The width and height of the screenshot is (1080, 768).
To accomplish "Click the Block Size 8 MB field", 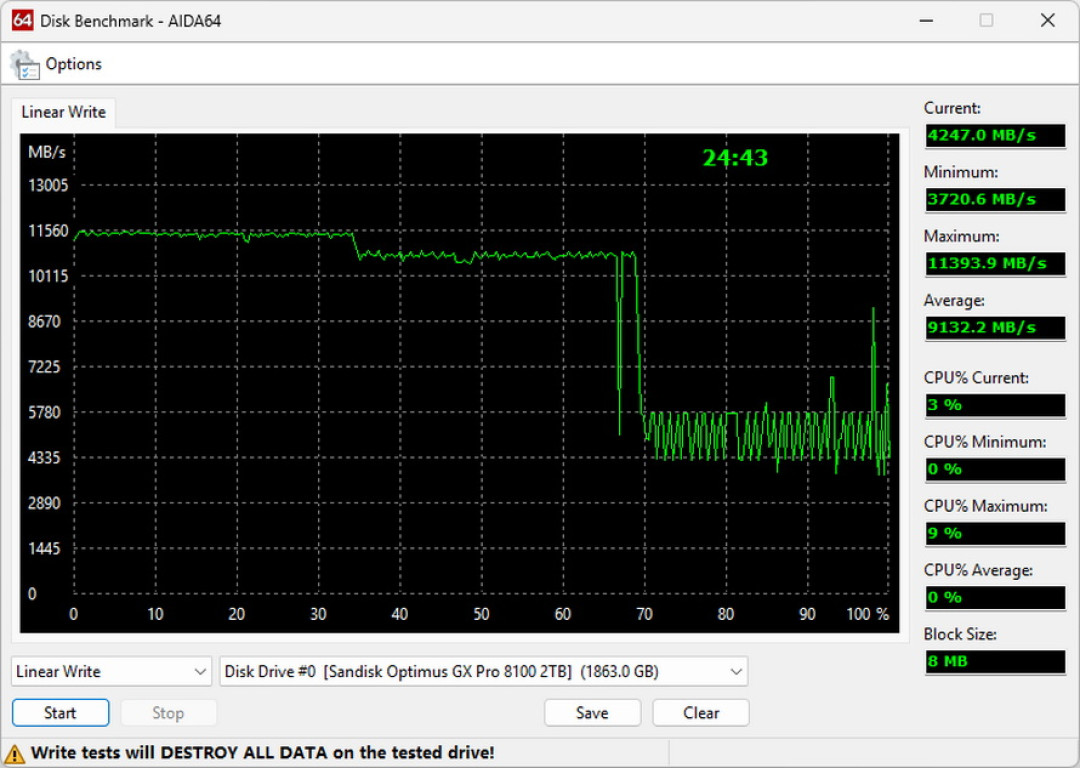I will (995, 661).
